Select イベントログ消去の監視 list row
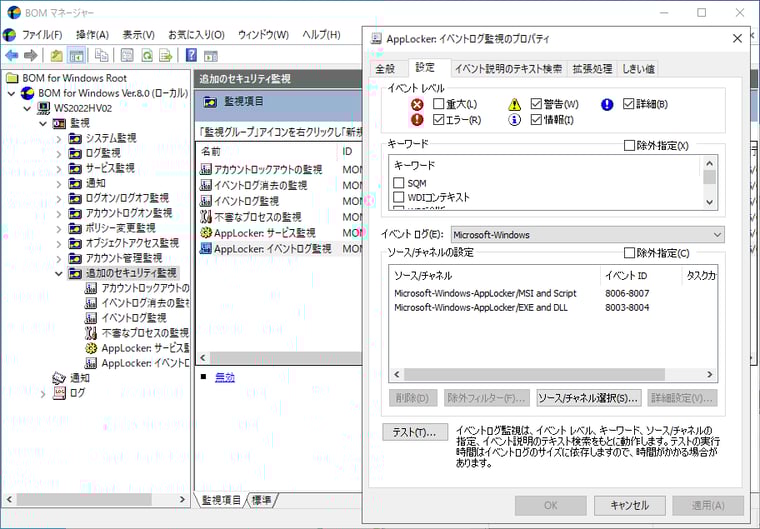The height and width of the screenshot is (529, 760). click(x=260, y=185)
